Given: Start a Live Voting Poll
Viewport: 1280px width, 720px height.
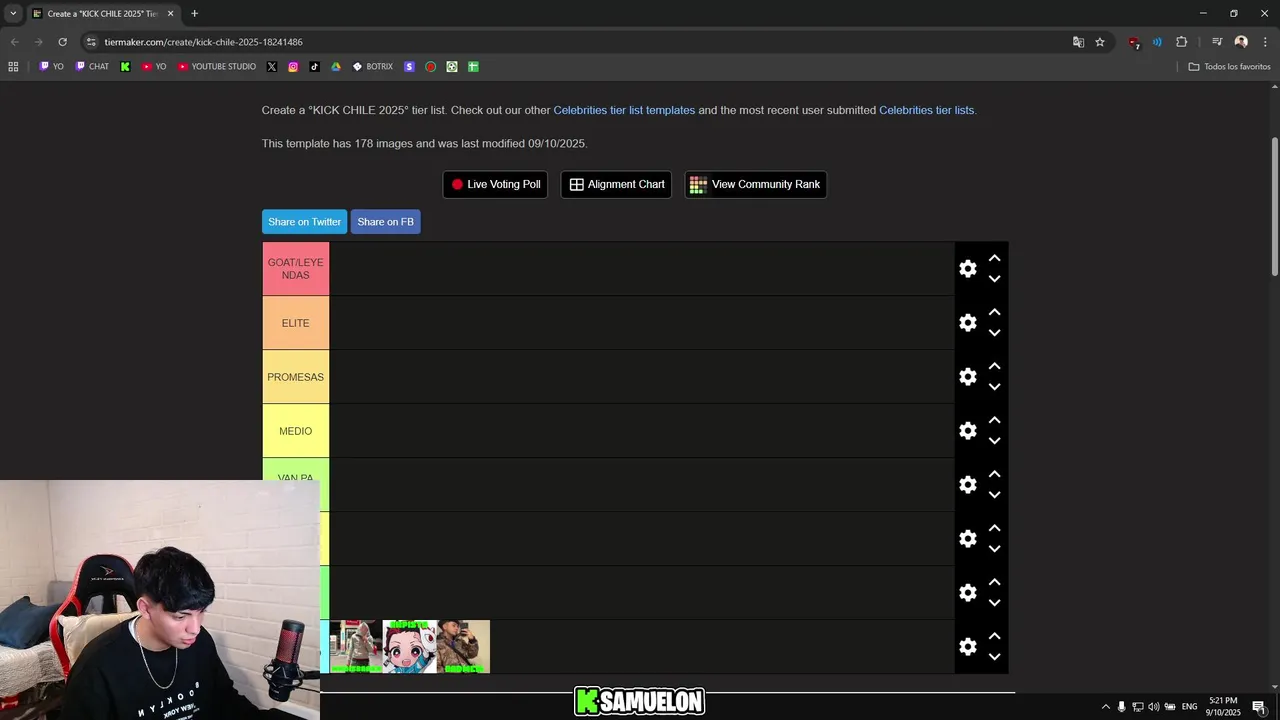Looking at the screenshot, I should pyautogui.click(x=495, y=184).
